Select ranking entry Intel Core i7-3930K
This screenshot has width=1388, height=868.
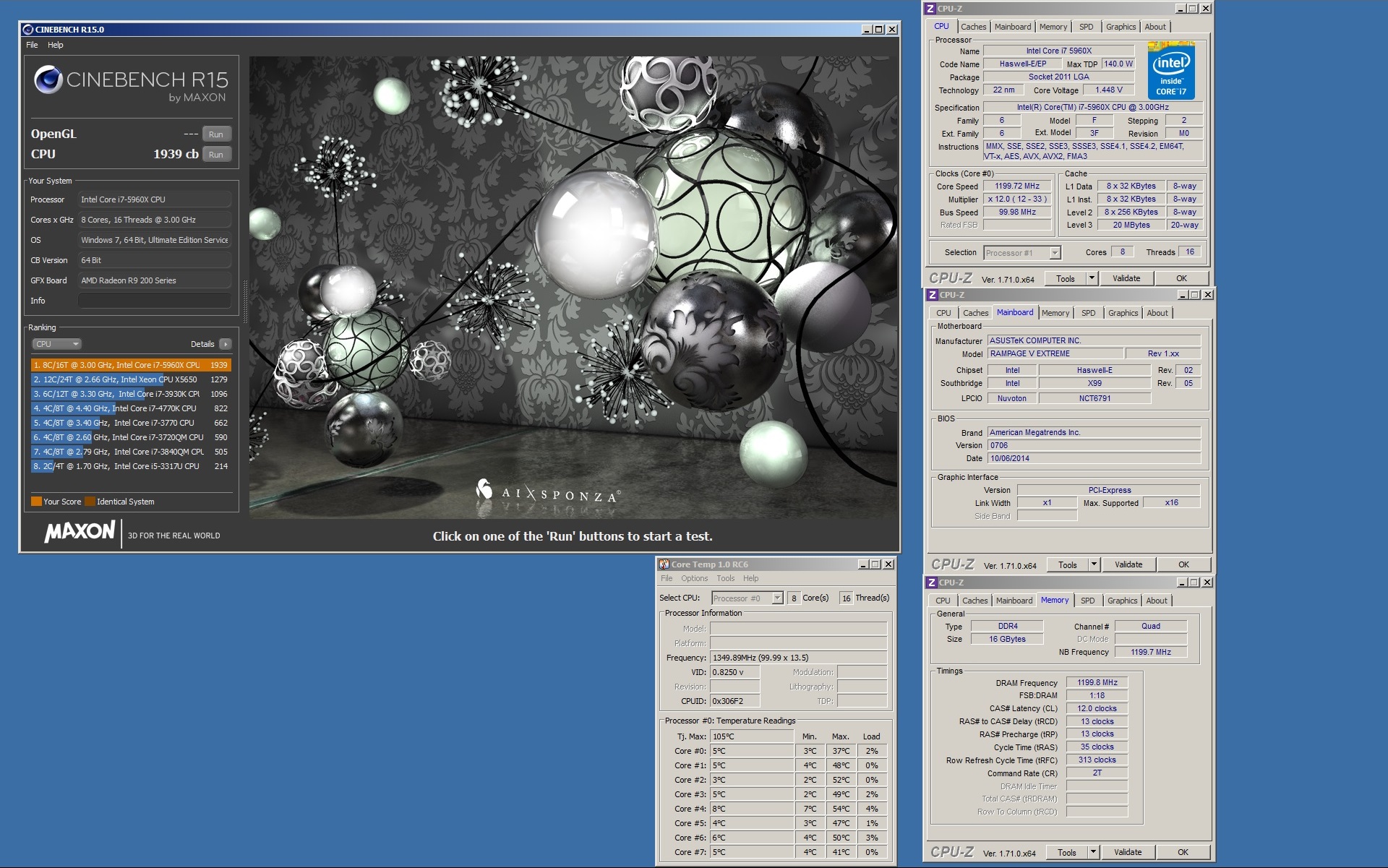pos(131,394)
